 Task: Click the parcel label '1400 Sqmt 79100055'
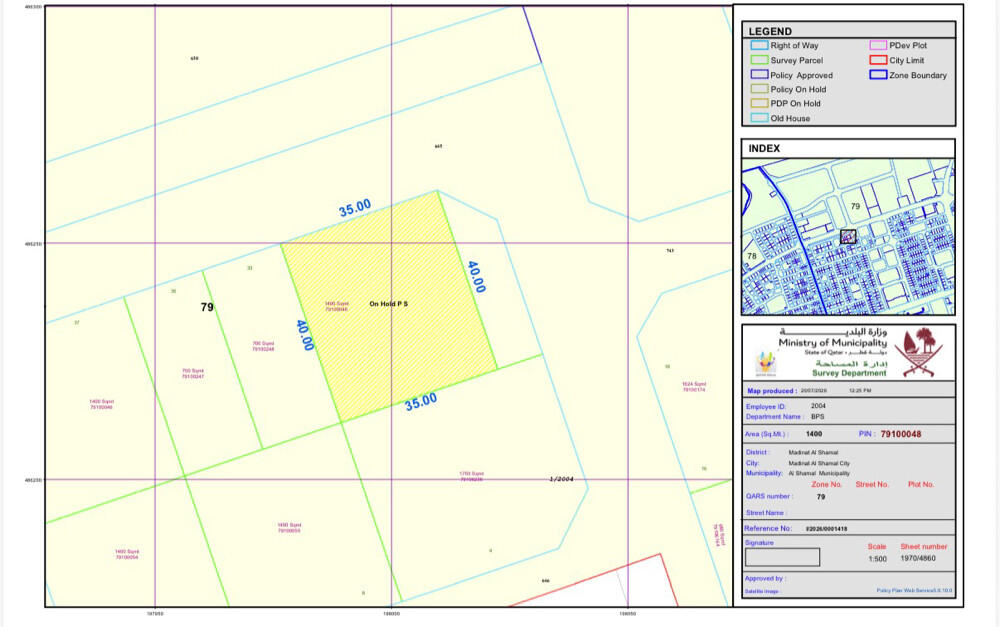click(x=290, y=527)
